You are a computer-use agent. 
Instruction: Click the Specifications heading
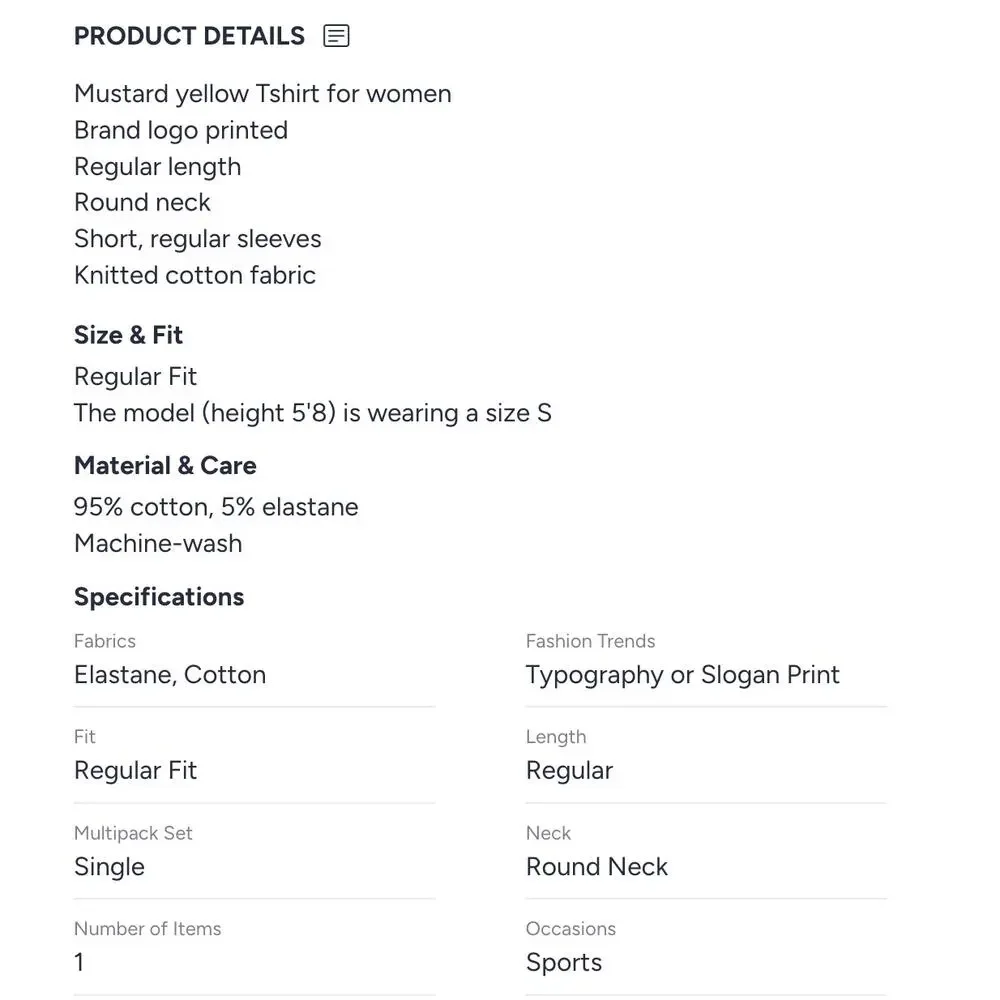pos(159,597)
